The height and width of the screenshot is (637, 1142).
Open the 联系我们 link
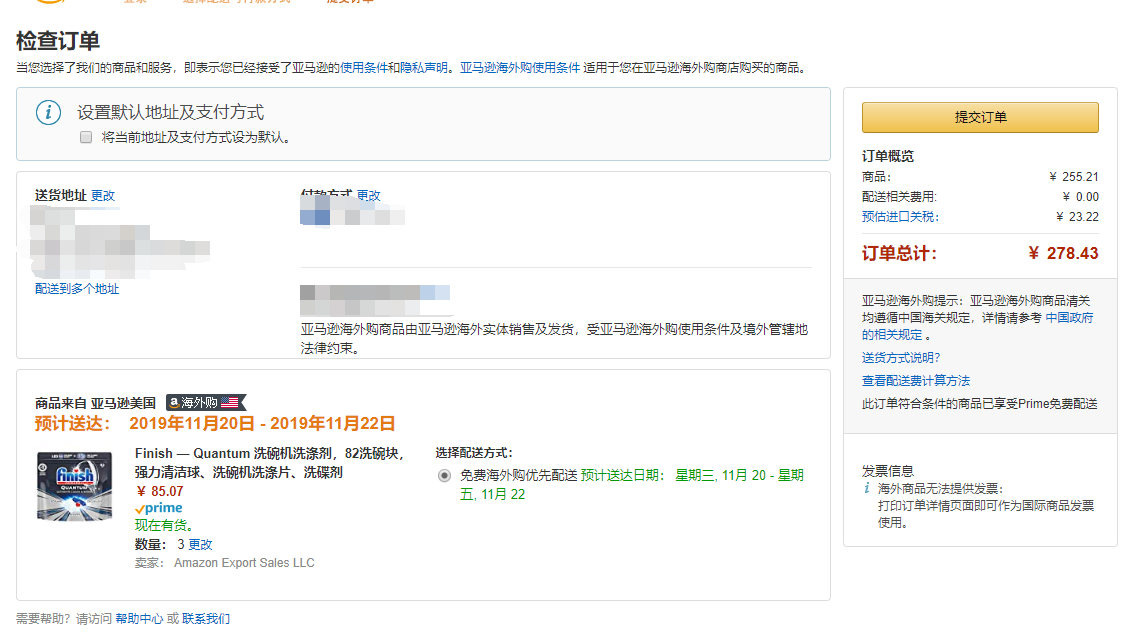click(206, 619)
